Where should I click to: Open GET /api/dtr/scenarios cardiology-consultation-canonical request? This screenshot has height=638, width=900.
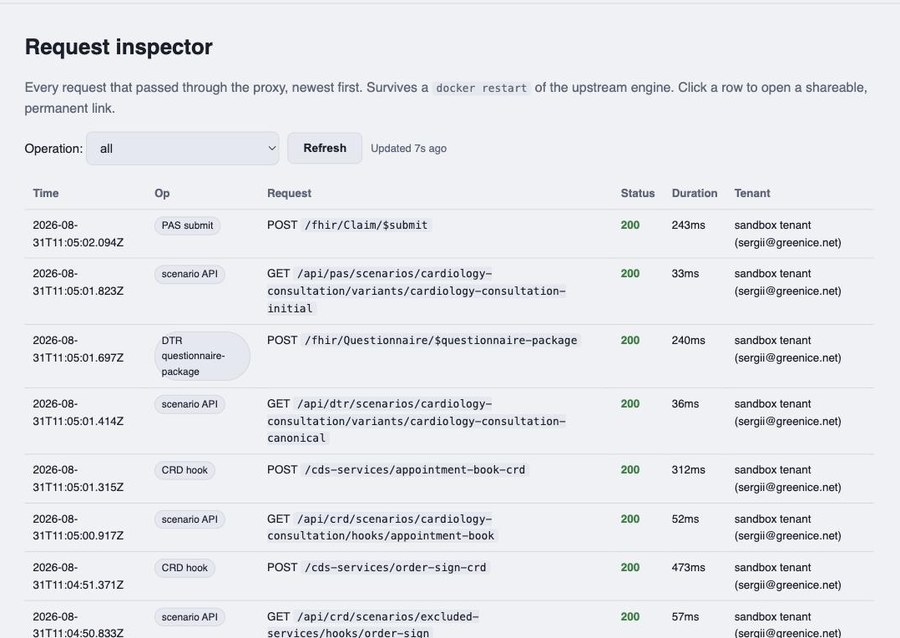(416, 421)
